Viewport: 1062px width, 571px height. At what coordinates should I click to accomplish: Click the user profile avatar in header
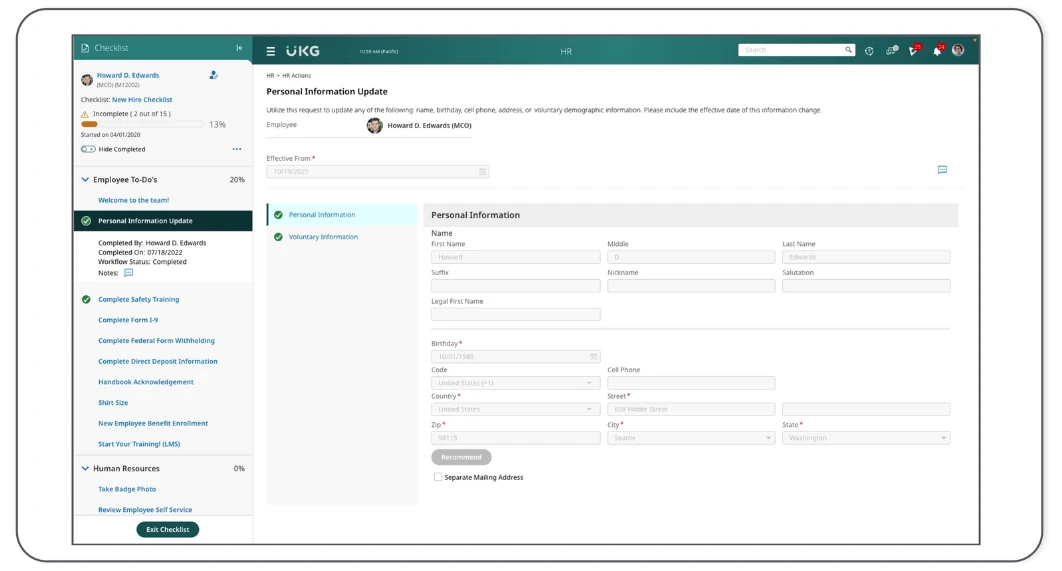(958, 50)
